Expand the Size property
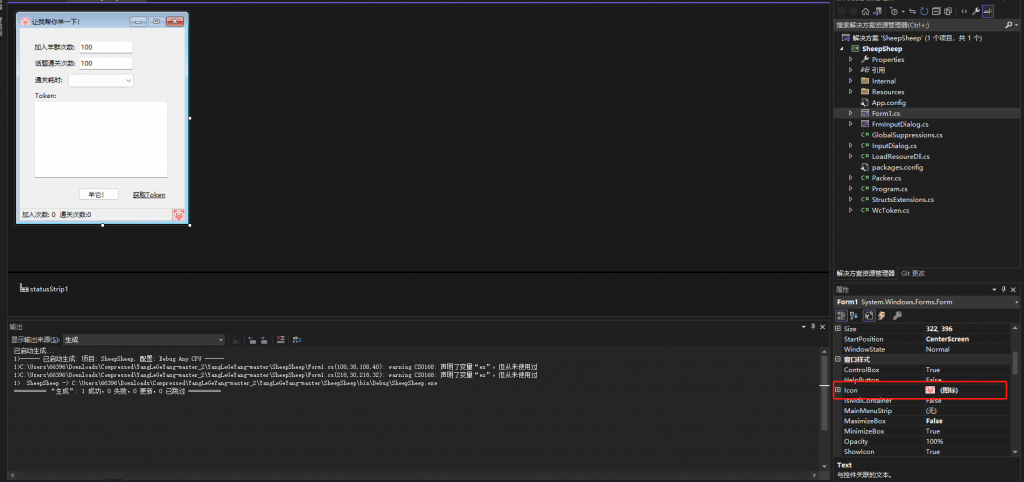 pyautogui.click(x=838, y=329)
